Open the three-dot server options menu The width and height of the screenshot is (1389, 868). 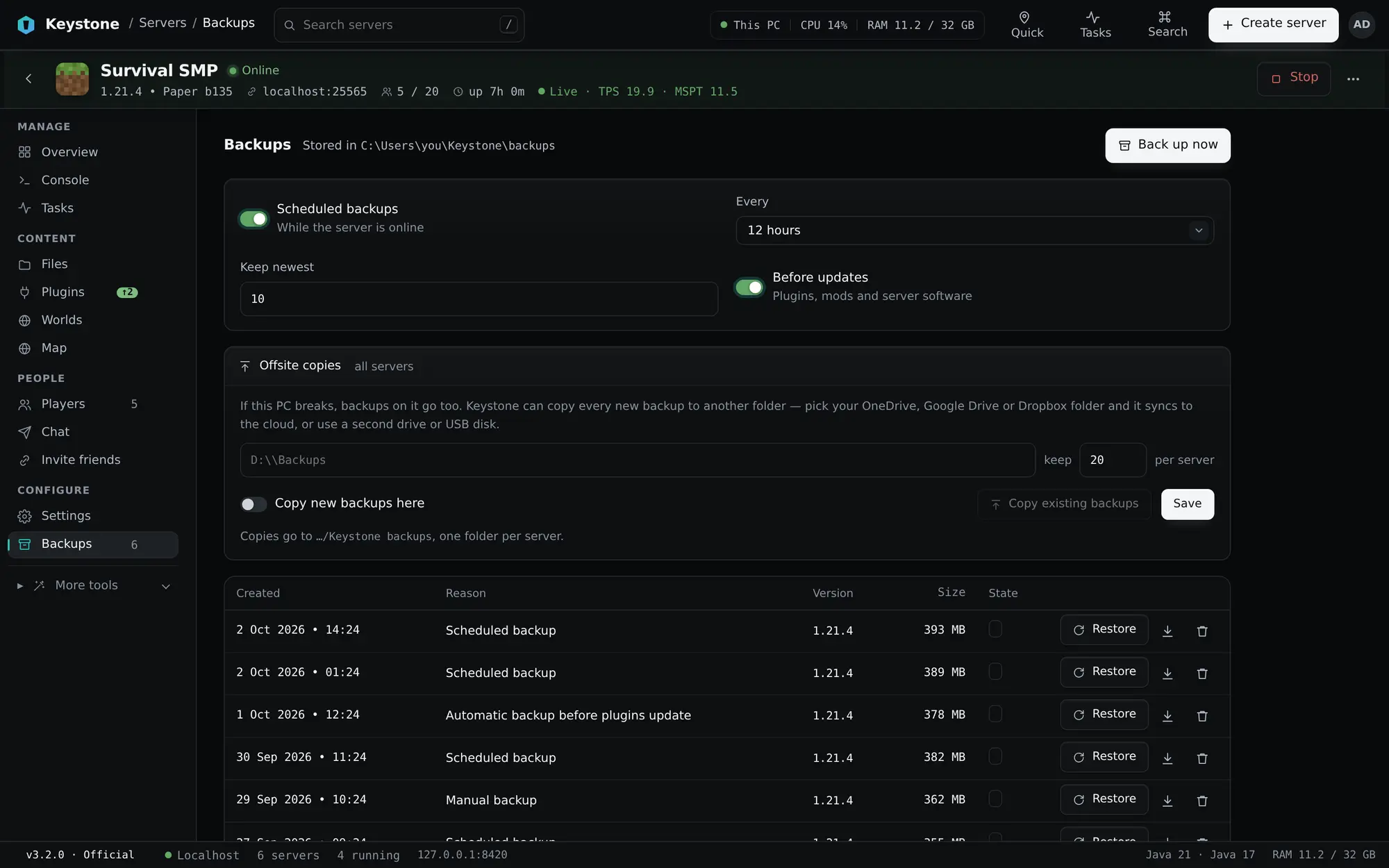pos(1353,78)
